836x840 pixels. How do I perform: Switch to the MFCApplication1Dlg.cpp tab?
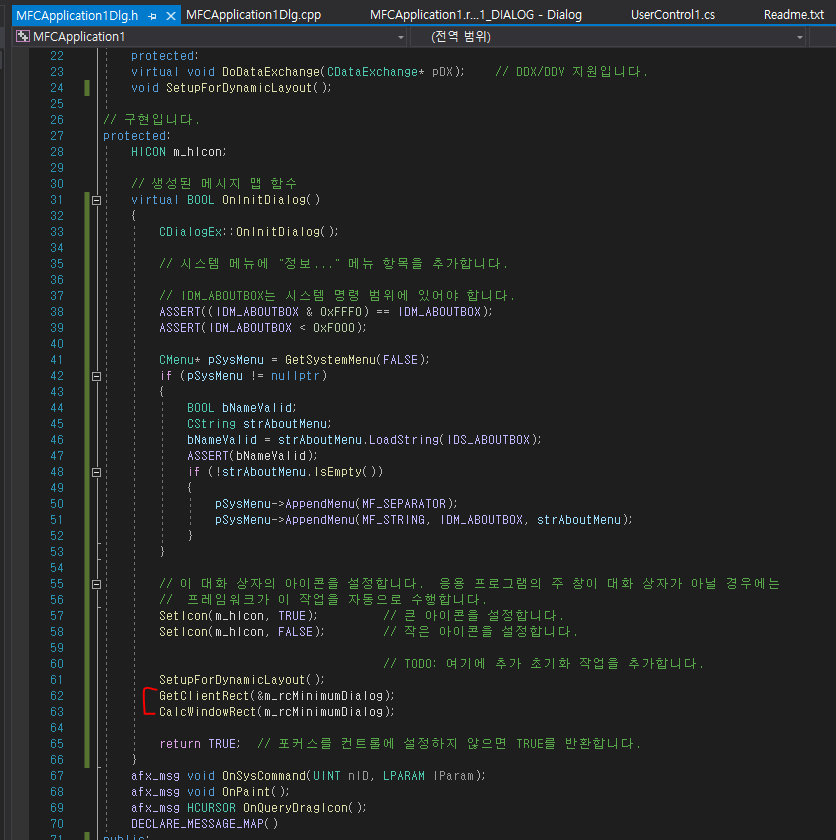pos(254,14)
